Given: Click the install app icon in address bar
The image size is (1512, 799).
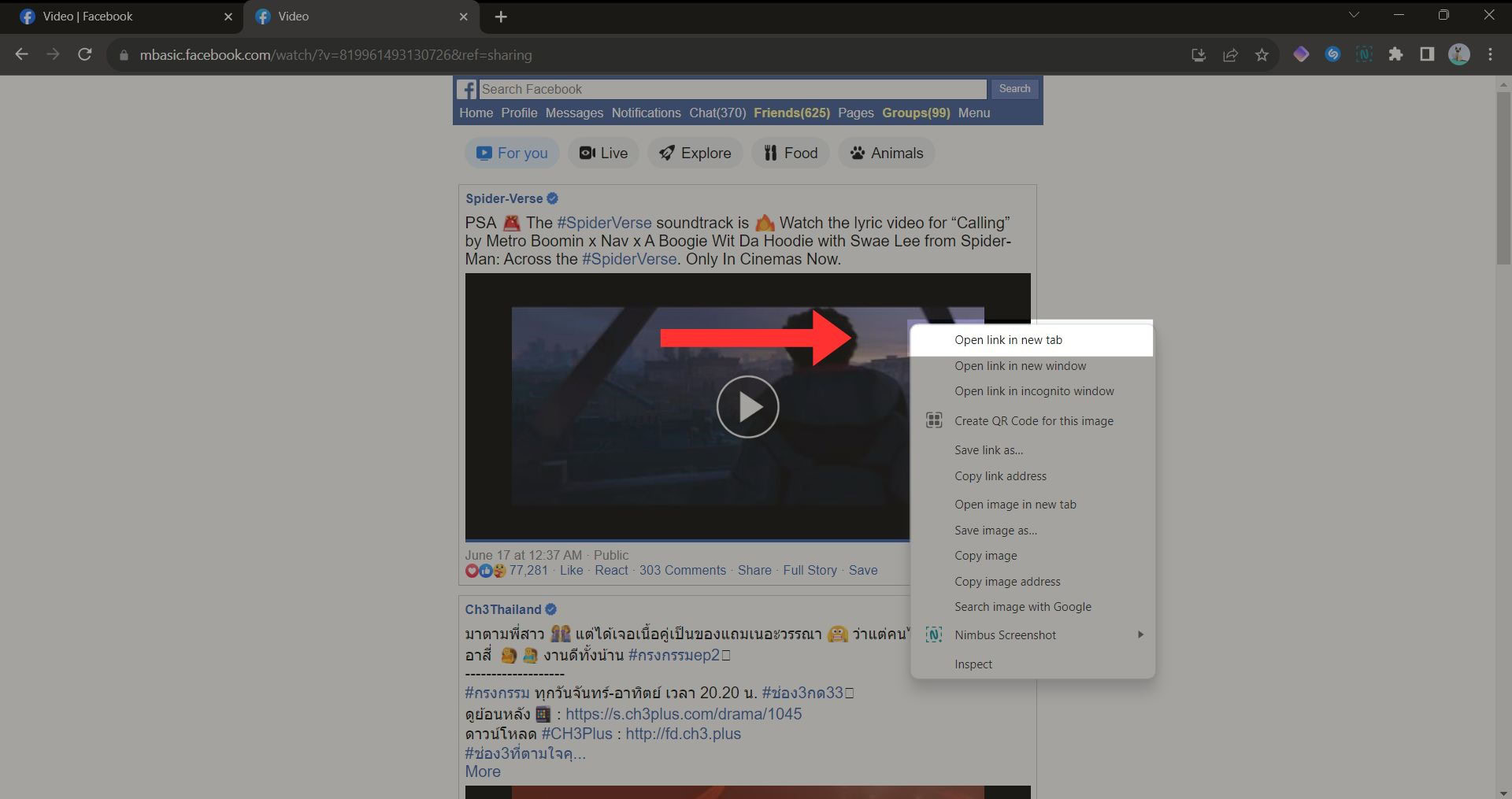Looking at the screenshot, I should pos(1199,54).
